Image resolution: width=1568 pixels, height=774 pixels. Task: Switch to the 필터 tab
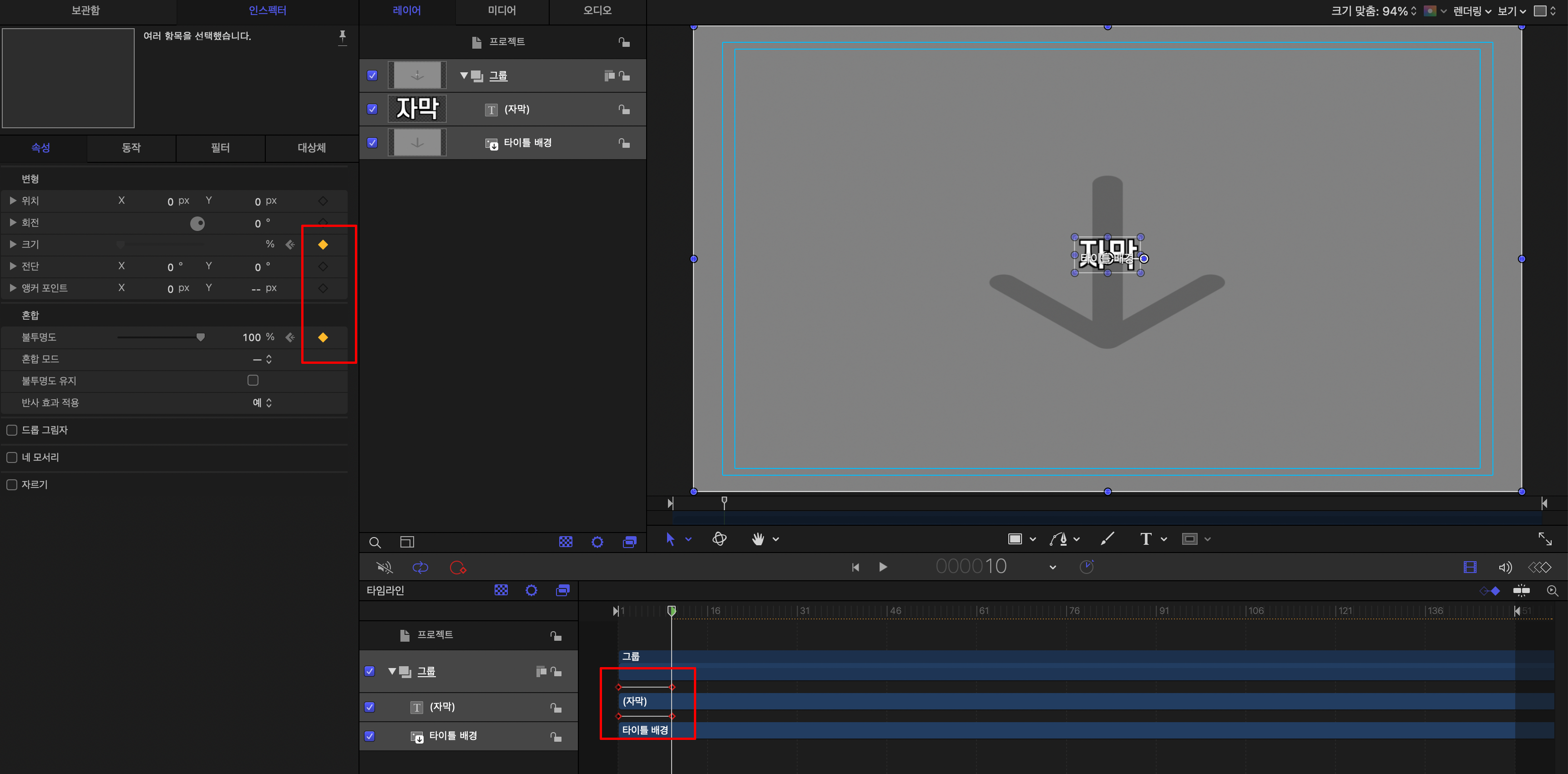220,148
